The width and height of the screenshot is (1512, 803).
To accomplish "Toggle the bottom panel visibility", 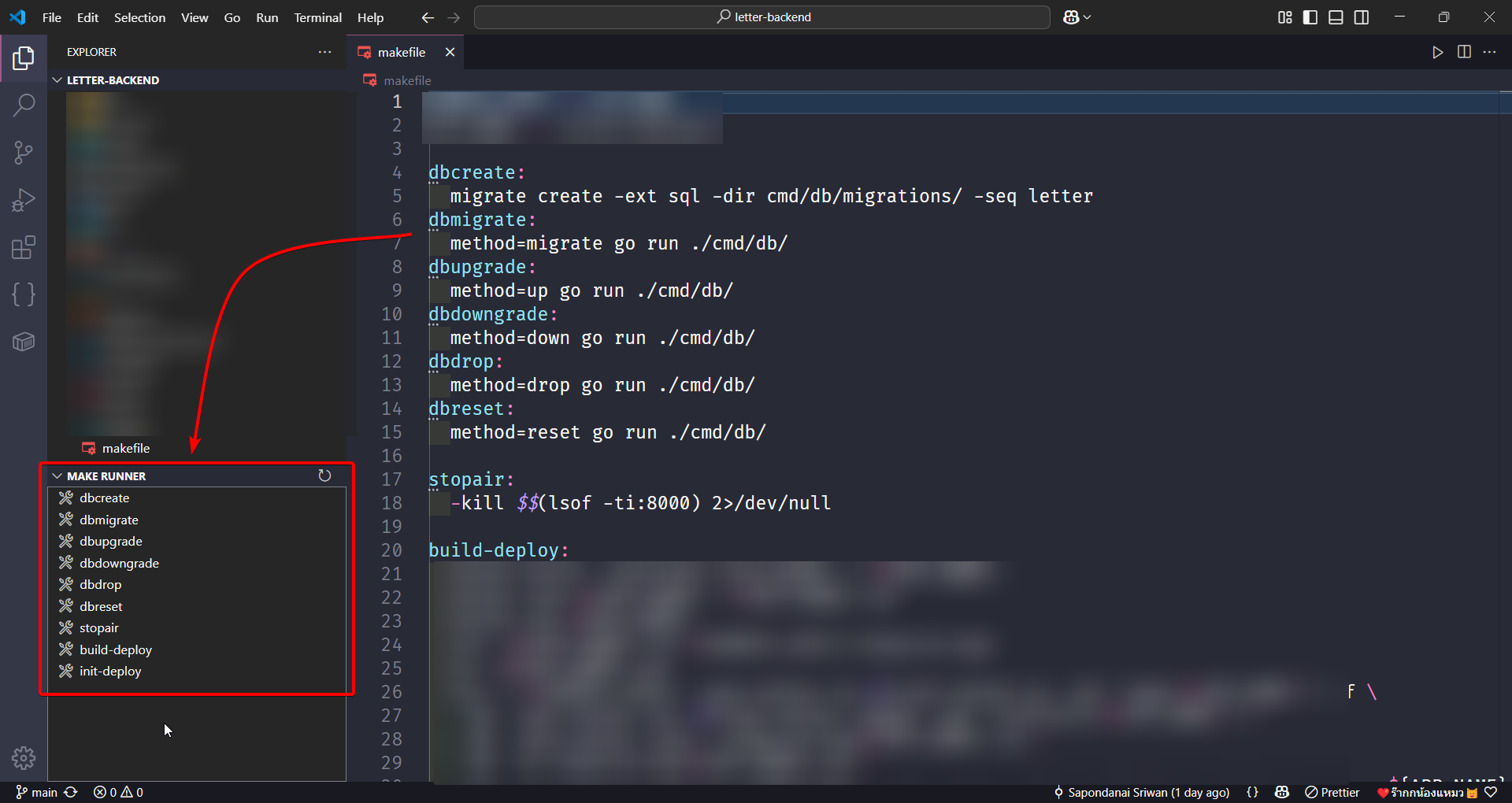I will [x=1336, y=17].
